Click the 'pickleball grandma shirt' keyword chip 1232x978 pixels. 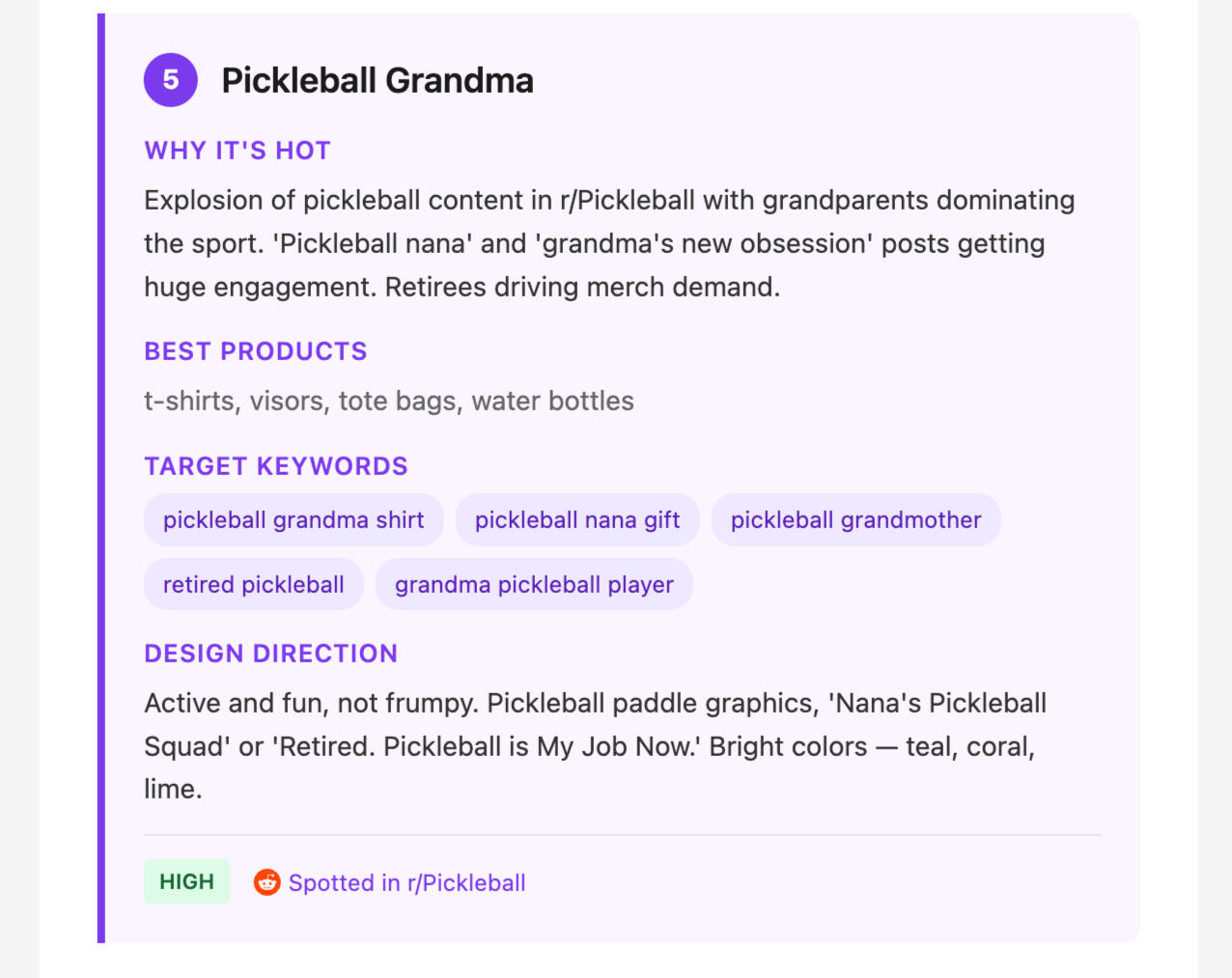pos(294,520)
